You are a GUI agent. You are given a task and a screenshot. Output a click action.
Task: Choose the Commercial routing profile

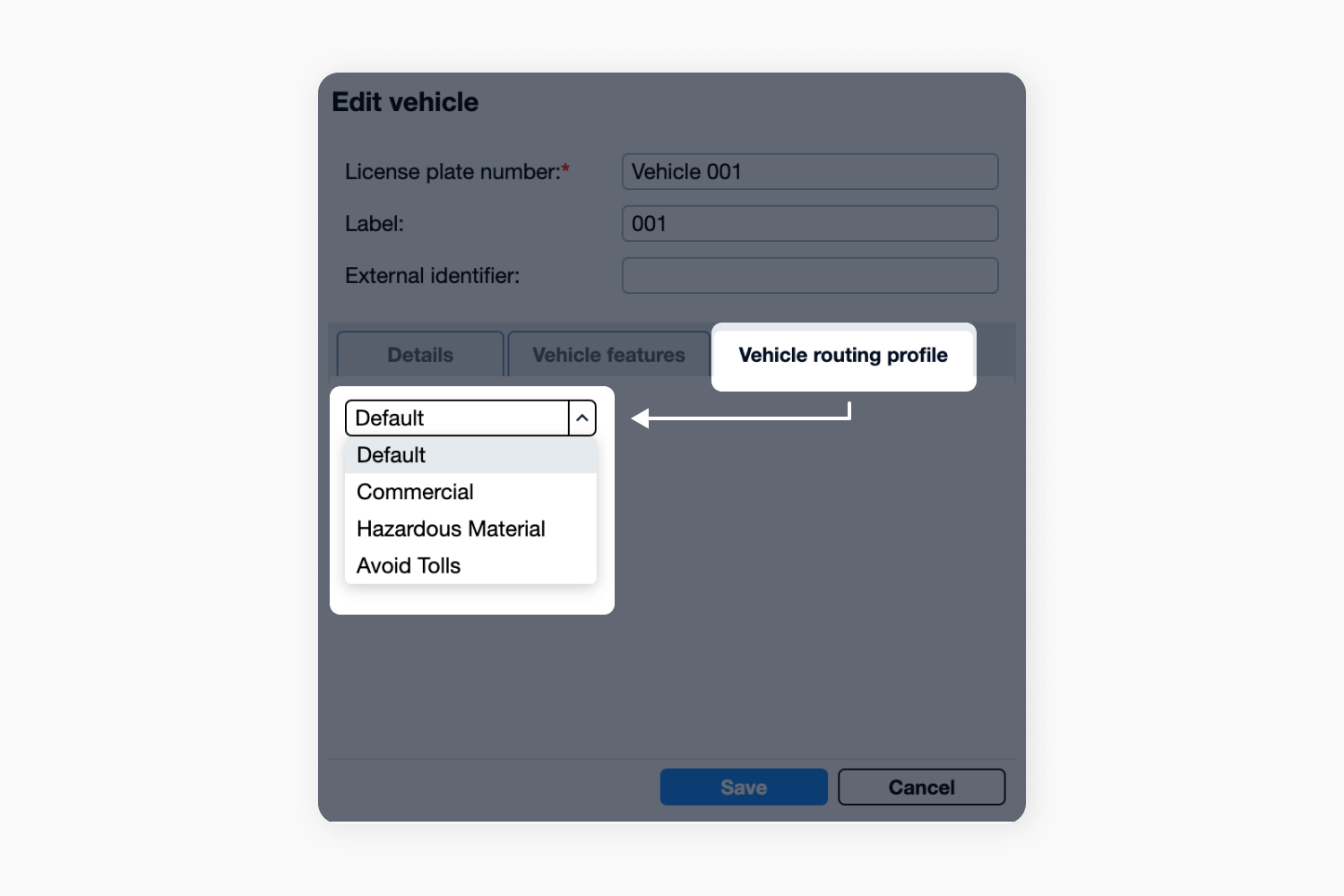coord(414,492)
